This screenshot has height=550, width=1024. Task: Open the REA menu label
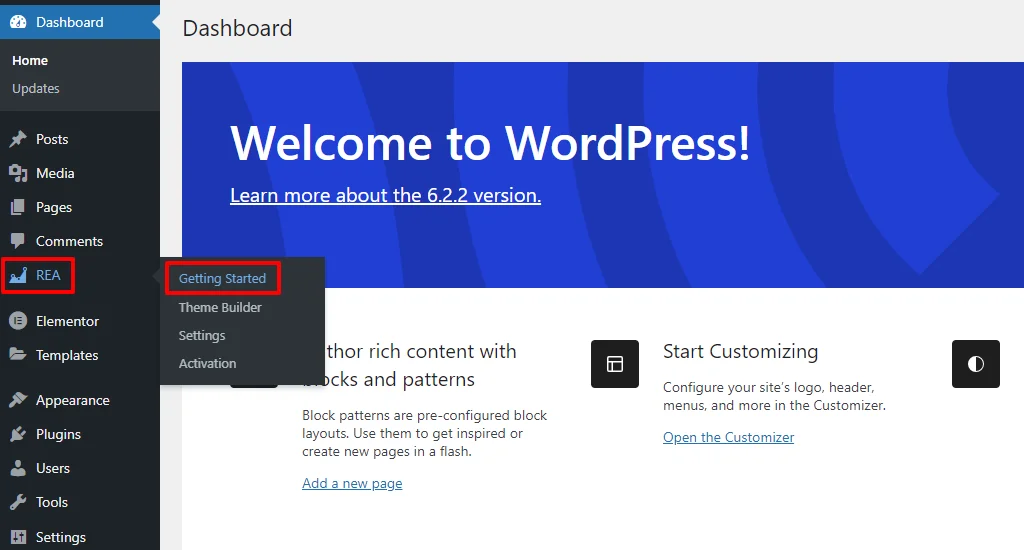48,275
